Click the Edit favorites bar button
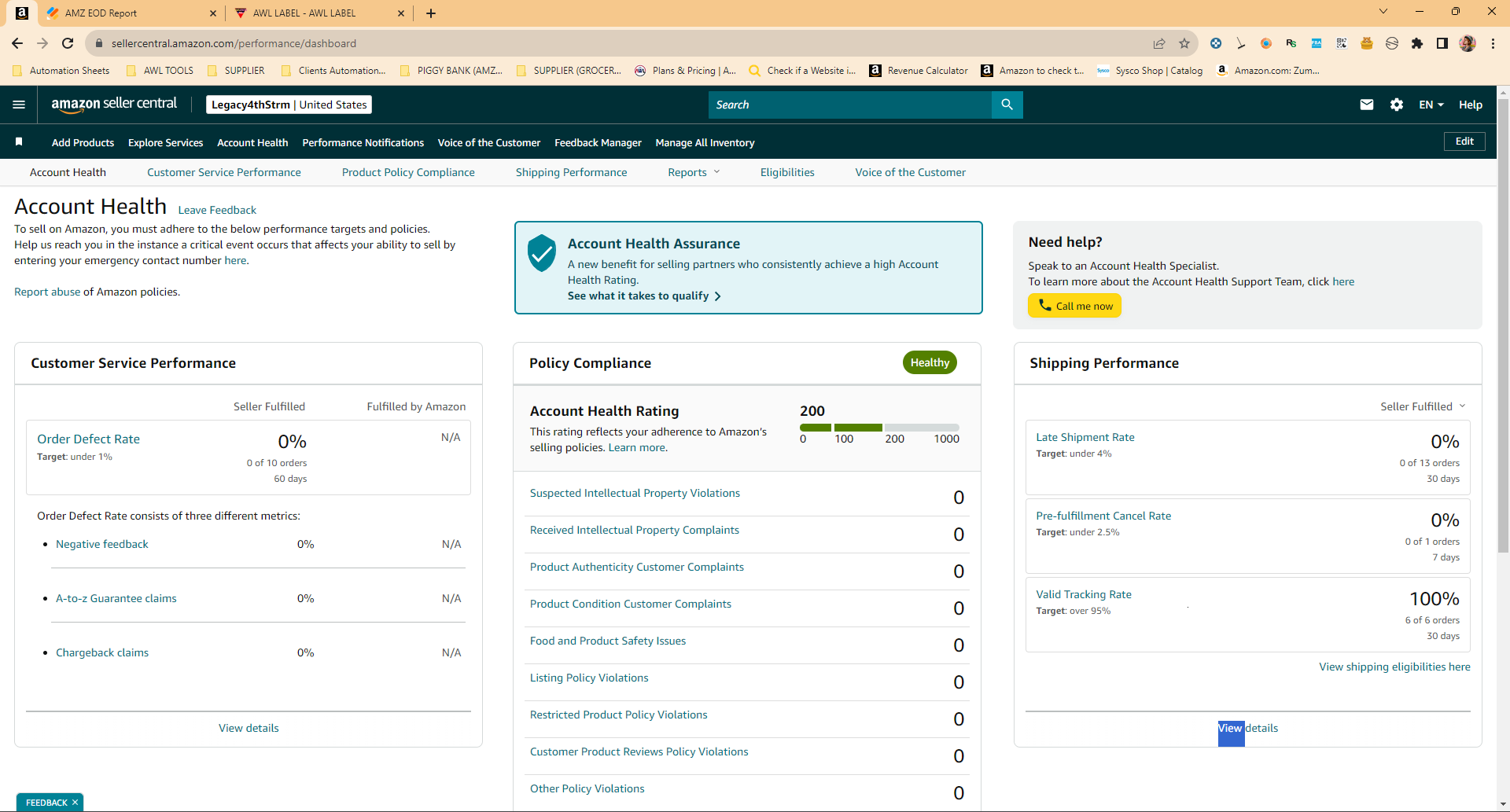 pyautogui.click(x=1464, y=141)
